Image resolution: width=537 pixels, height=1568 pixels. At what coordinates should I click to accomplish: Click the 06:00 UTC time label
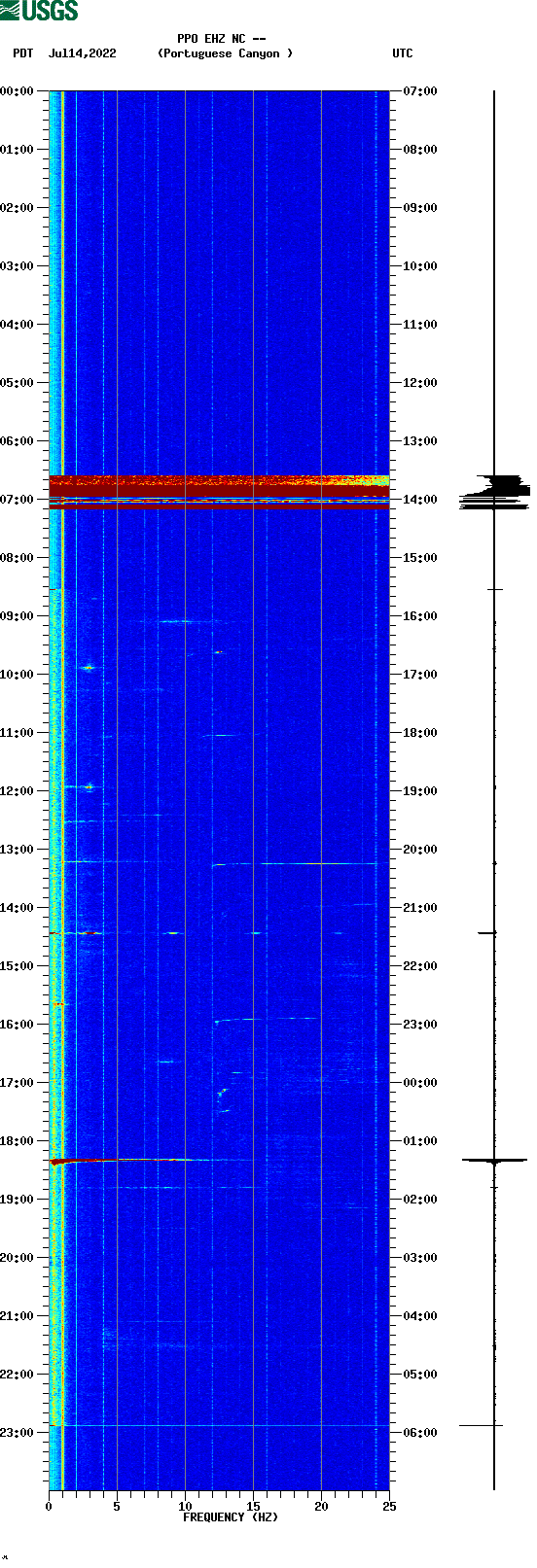(x=420, y=1433)
